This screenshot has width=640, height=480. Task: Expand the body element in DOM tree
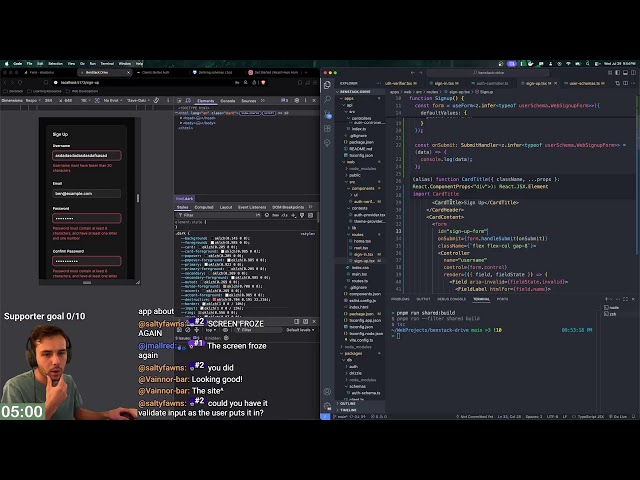click(x=181, y=123)
